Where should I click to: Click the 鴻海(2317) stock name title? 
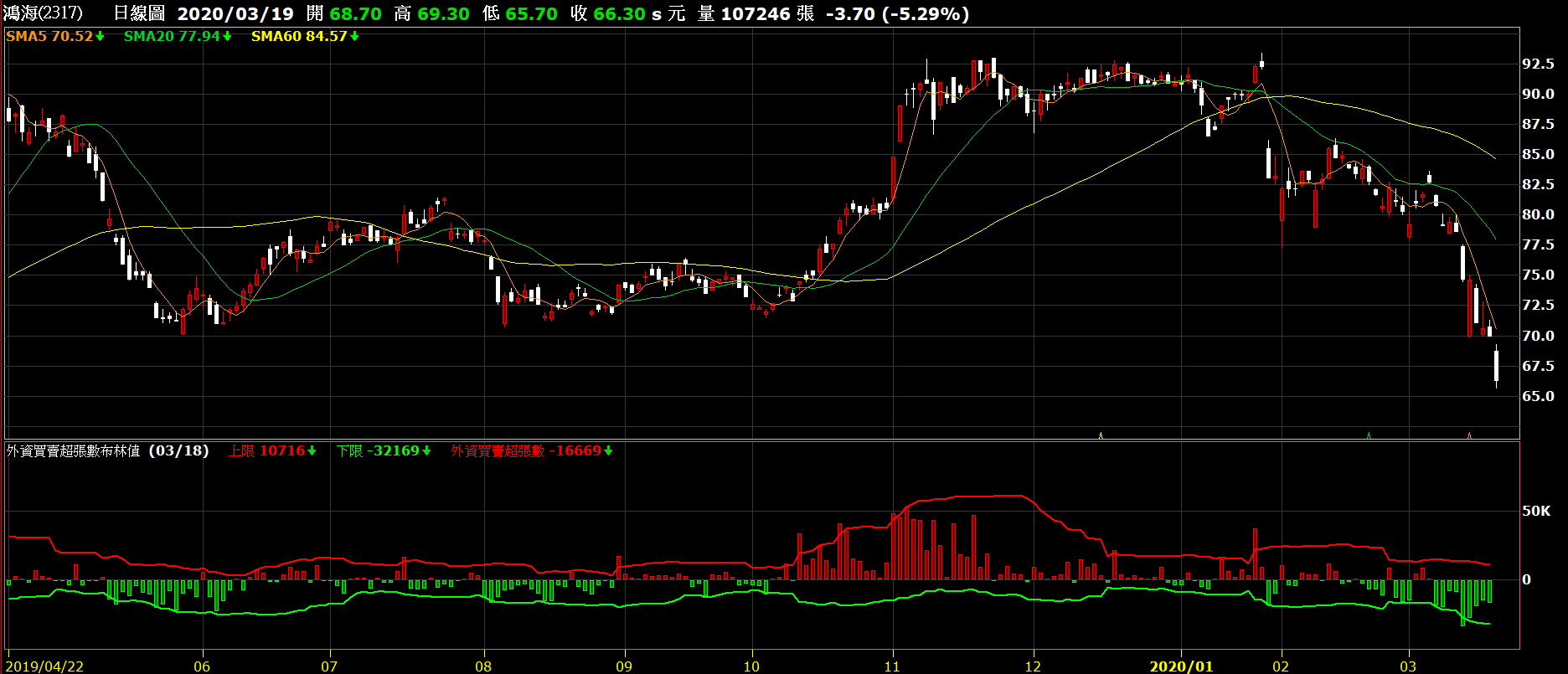[x=44, y=14]
